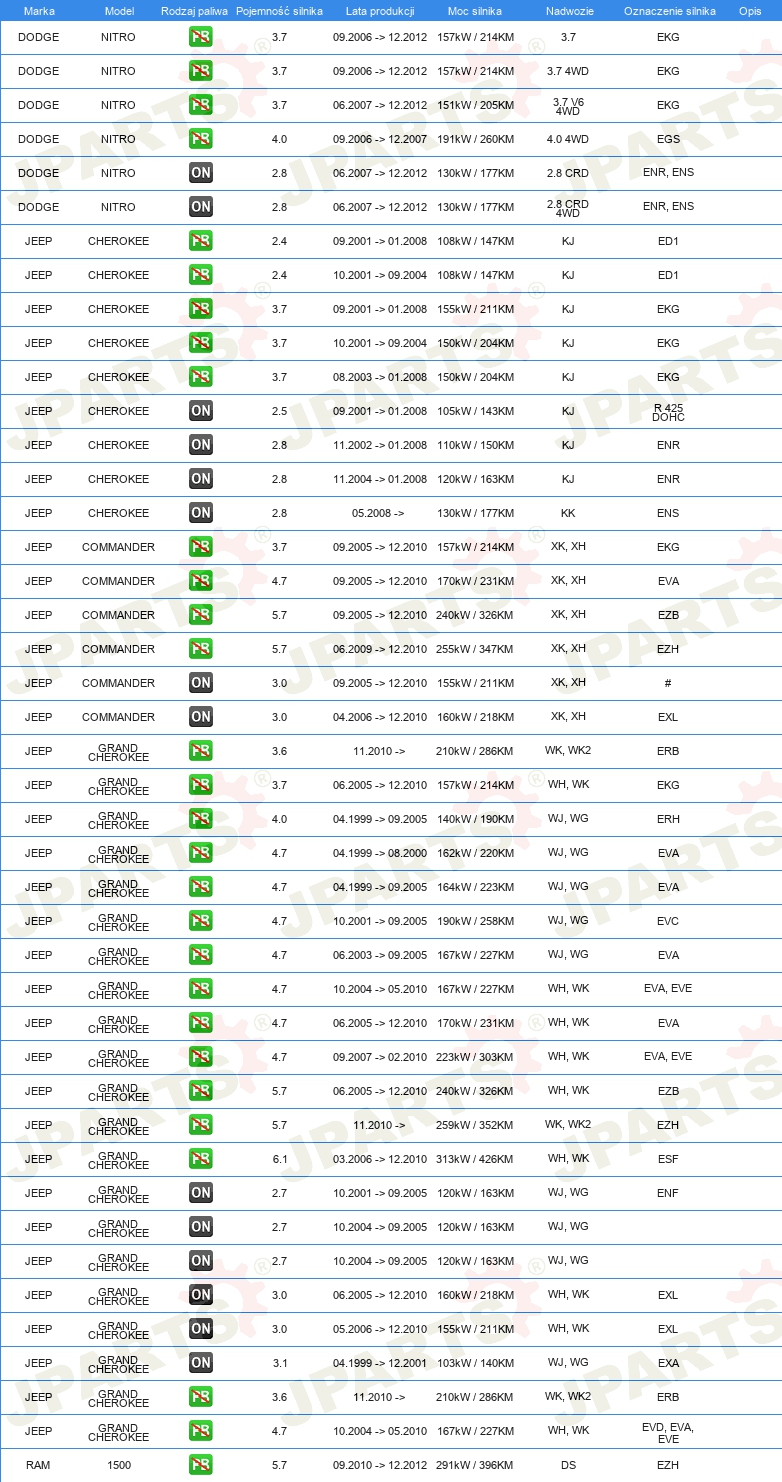Screen dimensions: 782x1482
Task: Select the ENF engine code cell
Action: [x=668, y=1193]
